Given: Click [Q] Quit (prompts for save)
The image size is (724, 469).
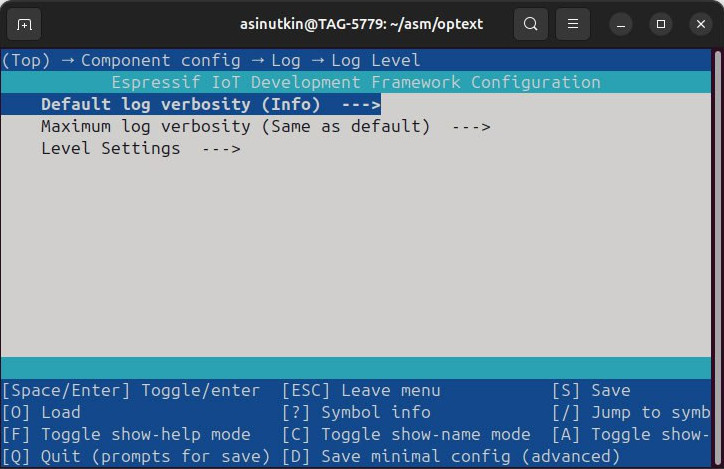Looking at the screenshot, I should tap(136, 457).
